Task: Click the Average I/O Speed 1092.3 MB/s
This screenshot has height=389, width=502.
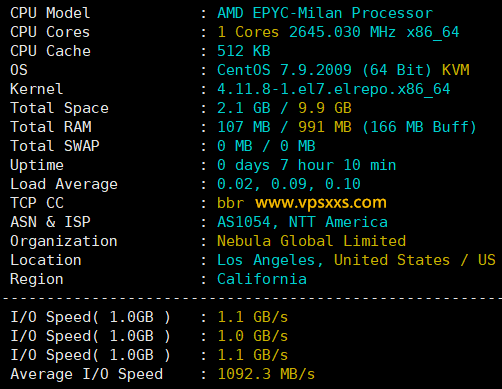Action: 266,374
